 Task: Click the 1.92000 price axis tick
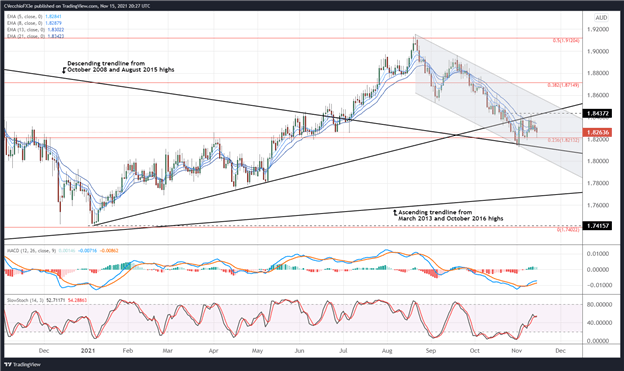[x=597, y=29]
